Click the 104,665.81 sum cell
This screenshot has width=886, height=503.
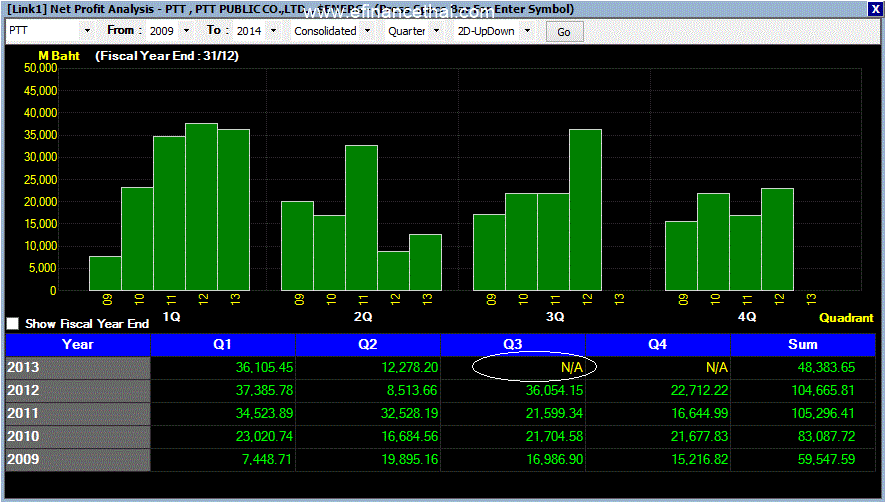tap(803, 391)
